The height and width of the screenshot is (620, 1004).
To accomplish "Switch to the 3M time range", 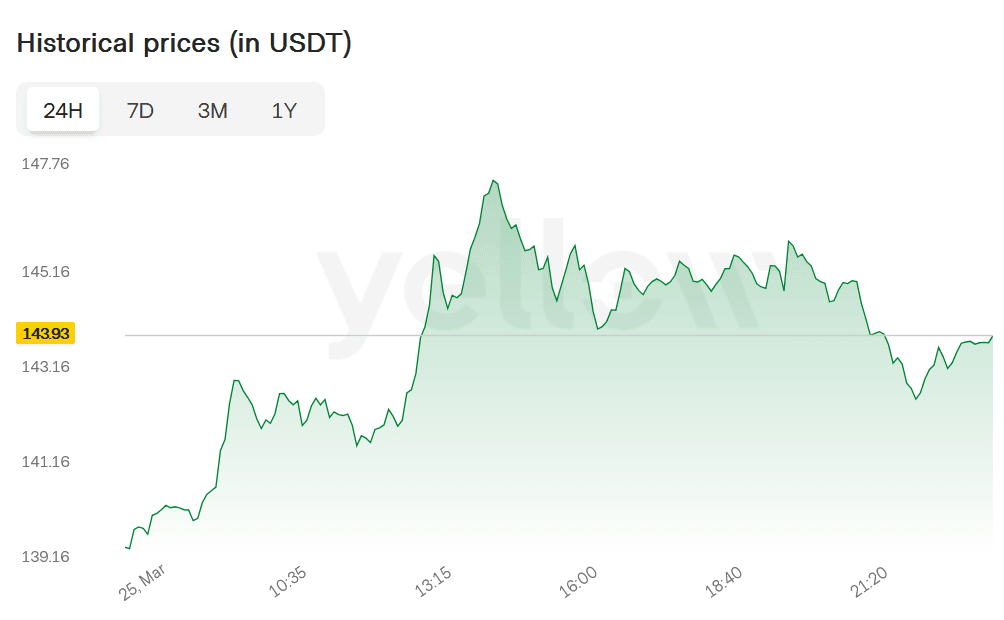I will coord(212,110).
